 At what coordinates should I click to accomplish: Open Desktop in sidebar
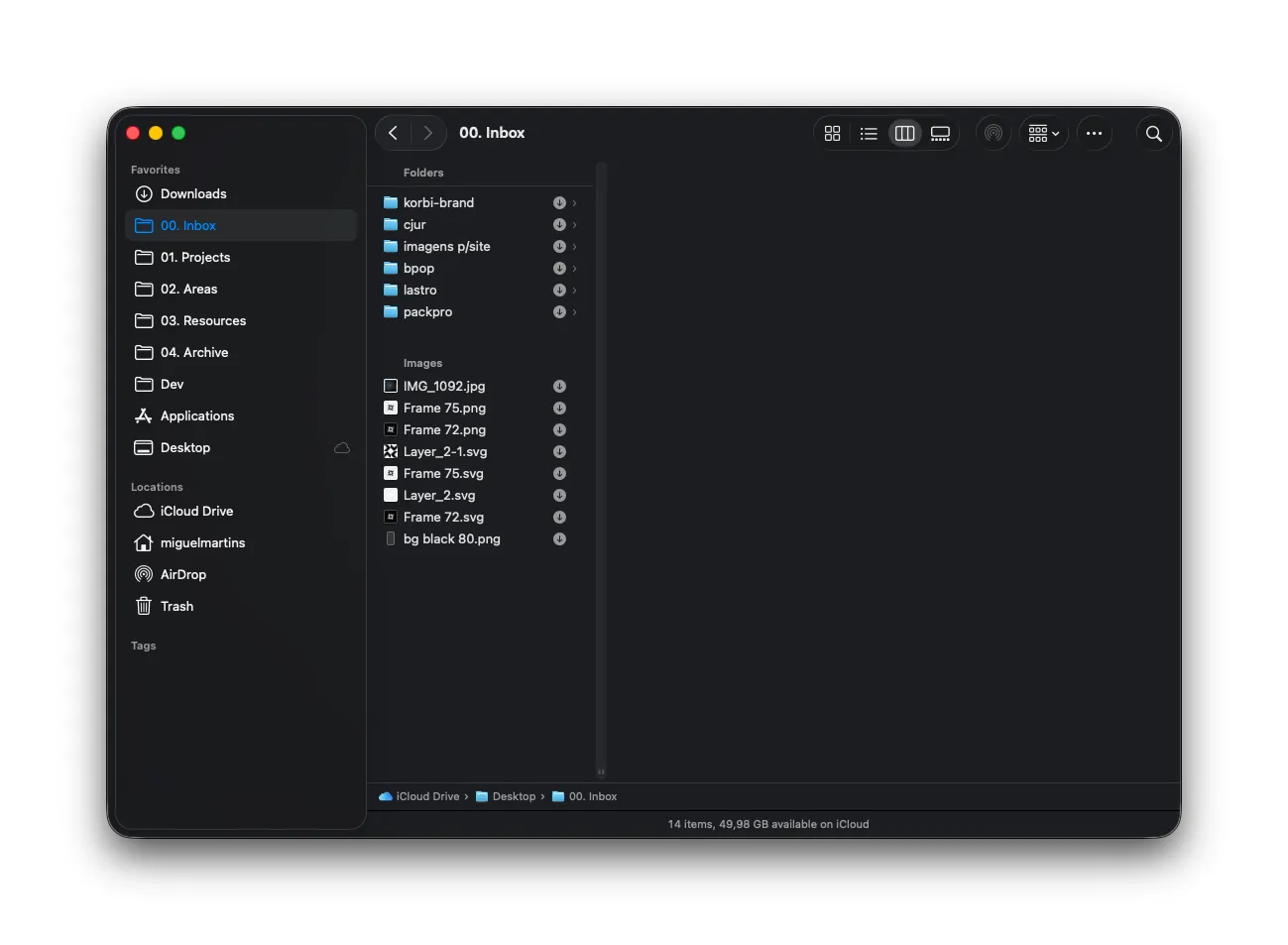pyautogui.click(x=241, y=447)
